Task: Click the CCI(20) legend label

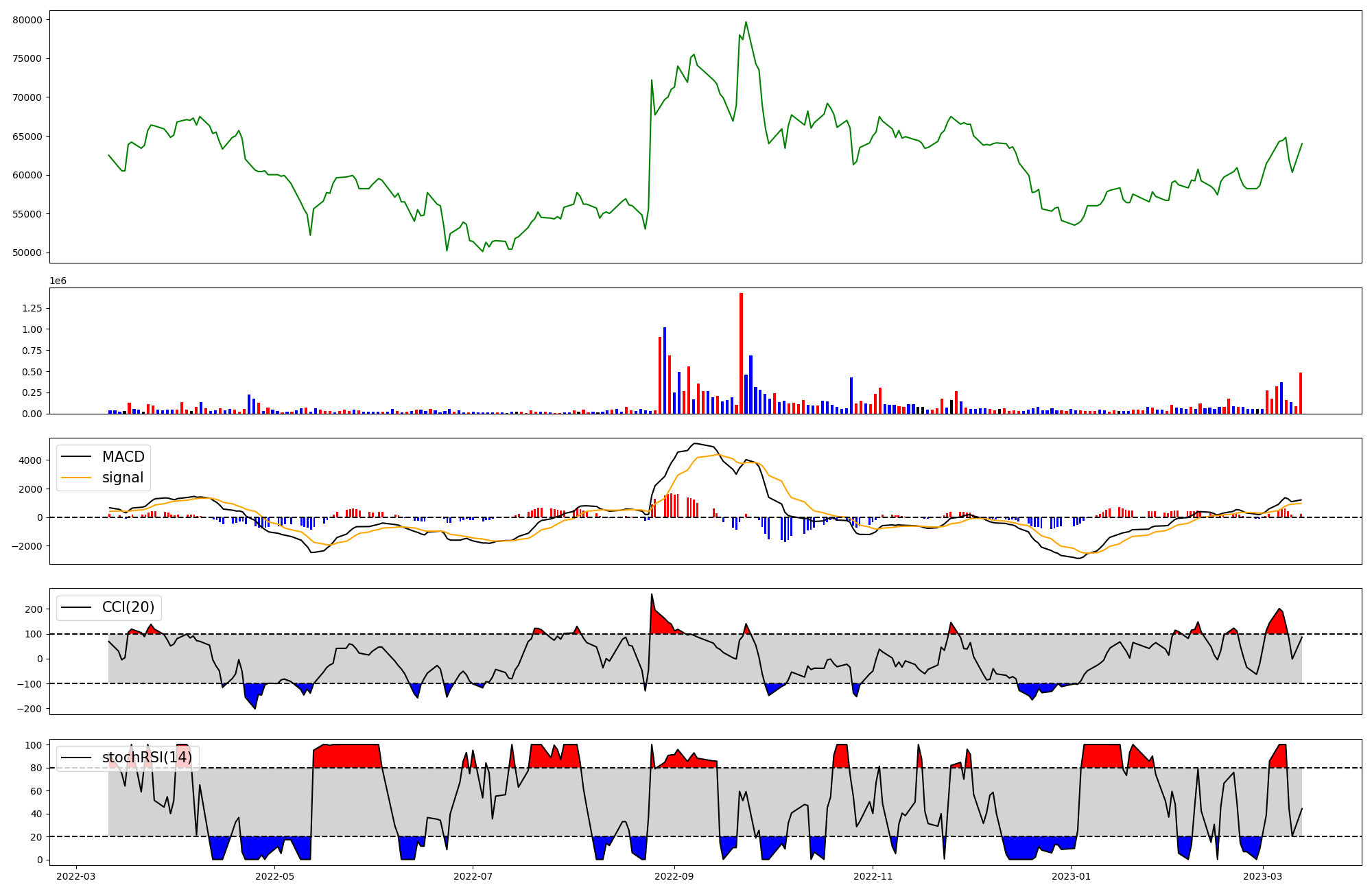Action: pyautogui.click(x=128, y=607)
